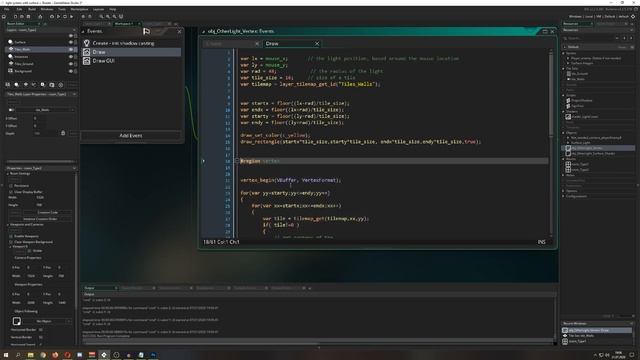Create a new asset layer icon
This screenshot has width=640, height=360.
[x=43, y=84]
